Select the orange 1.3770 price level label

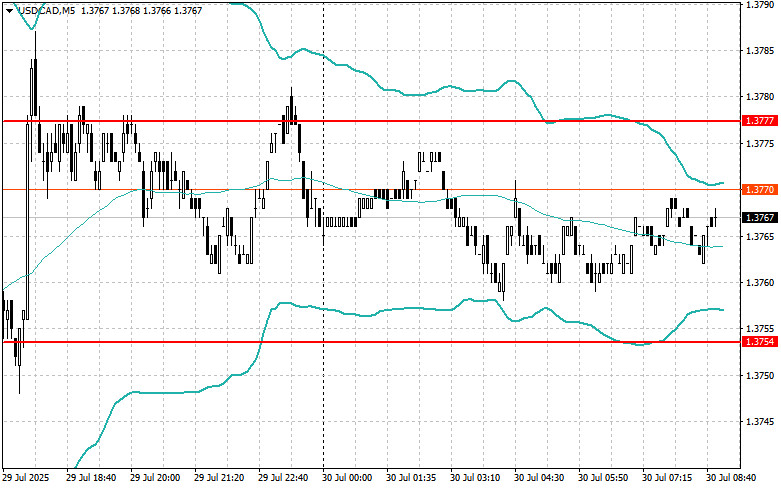760,190
